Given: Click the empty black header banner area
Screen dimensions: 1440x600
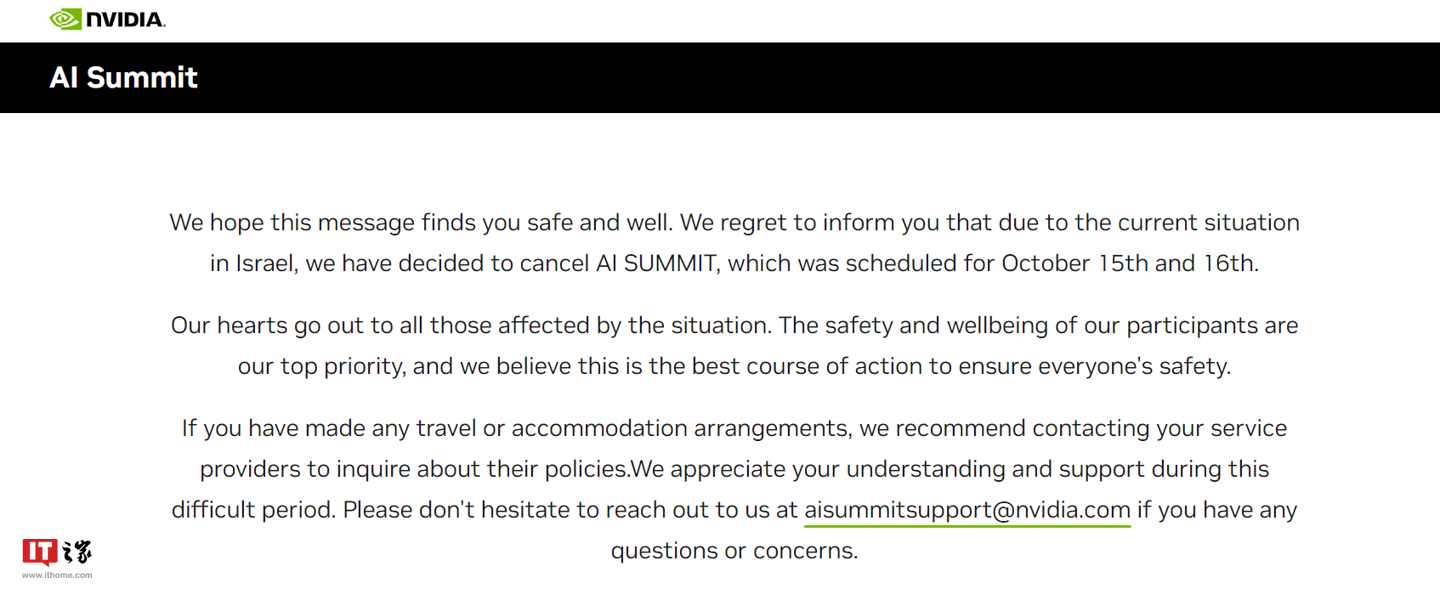Looking at the screenshot, I should (x=800, y=78).
